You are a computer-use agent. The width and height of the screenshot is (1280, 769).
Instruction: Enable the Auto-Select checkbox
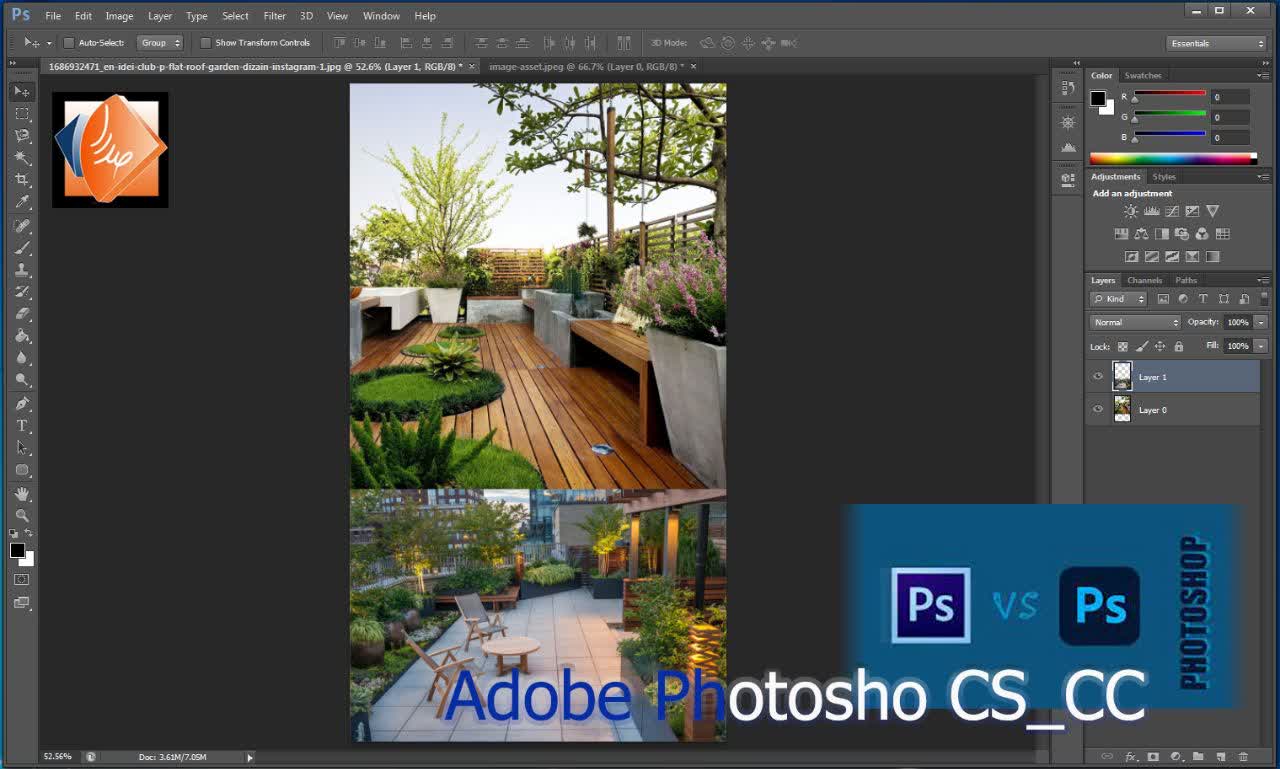[x=69, y=43]
